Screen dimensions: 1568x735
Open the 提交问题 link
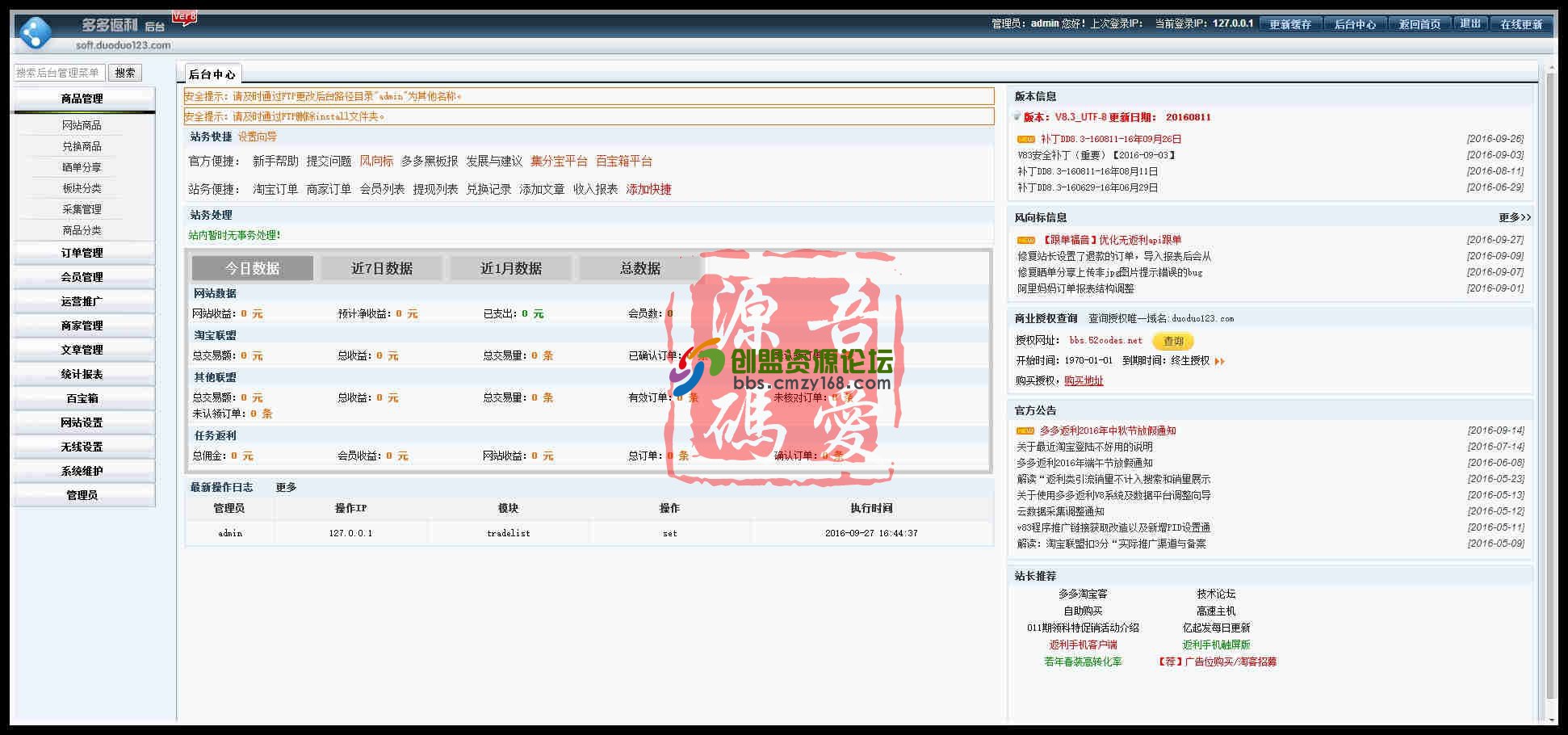329,162
